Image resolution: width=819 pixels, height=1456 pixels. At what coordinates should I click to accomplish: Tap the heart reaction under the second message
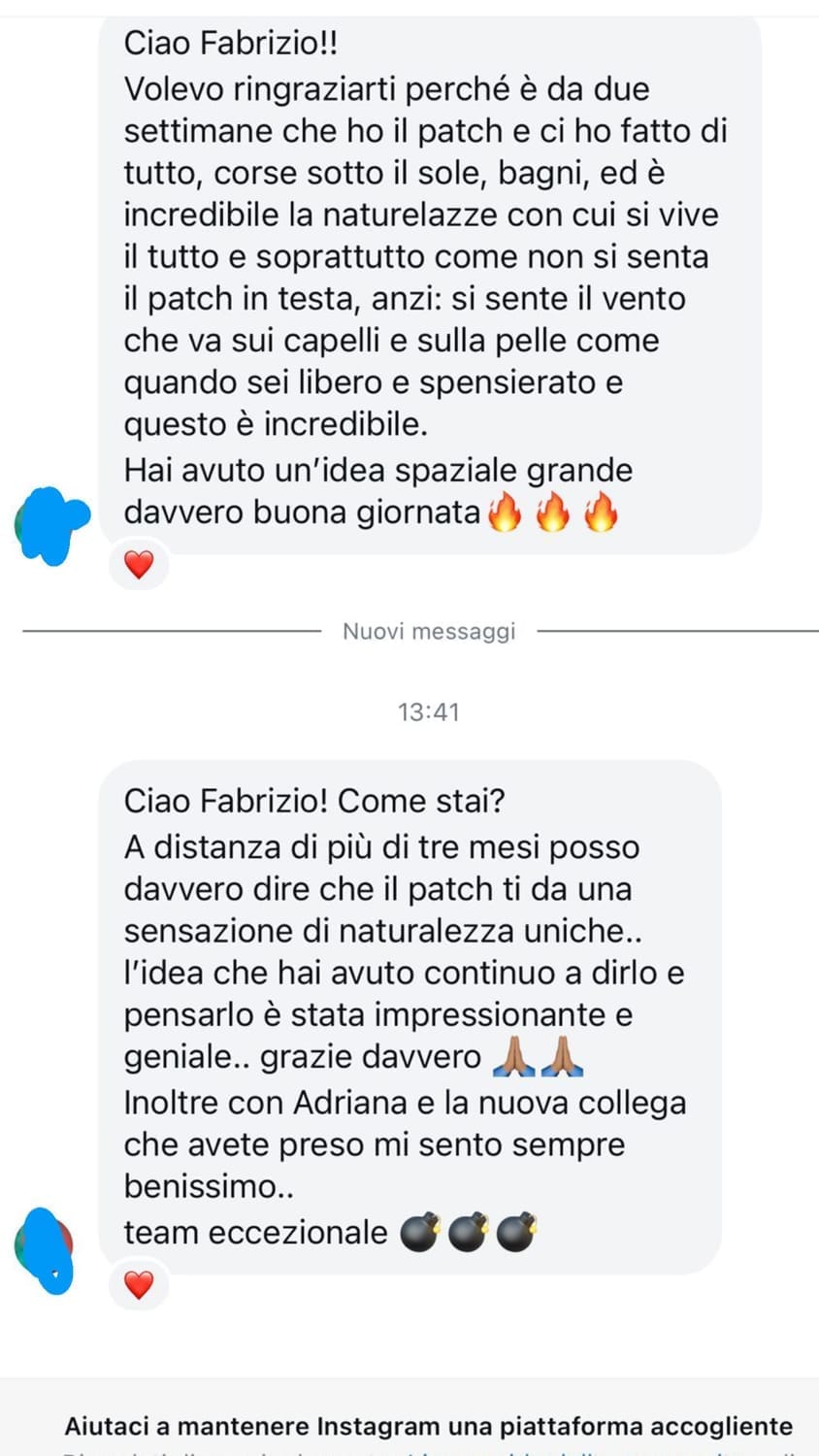[139, 1285]
